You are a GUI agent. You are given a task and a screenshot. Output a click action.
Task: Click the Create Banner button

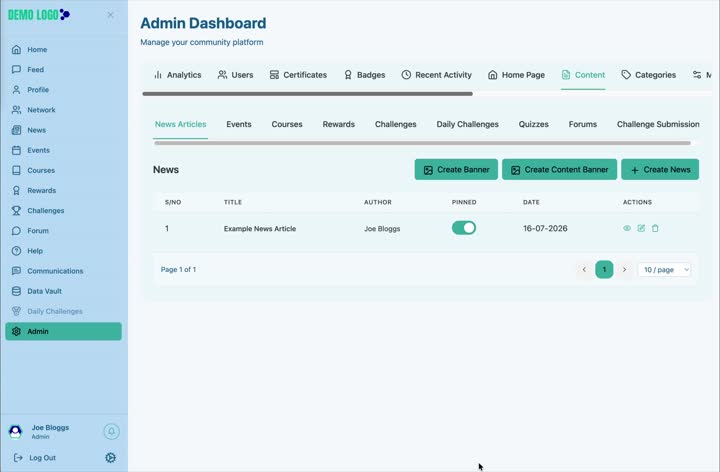pos(456,169)
